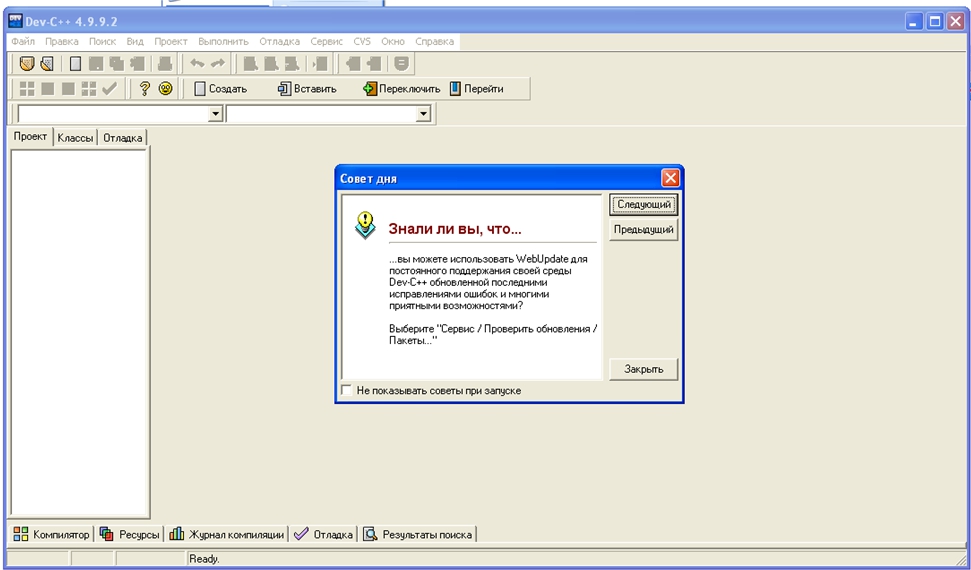This screenshot has width=971, height=570.
Task: Open the second toolbar combo box dropdown arrow
Action: coord(424,113)
